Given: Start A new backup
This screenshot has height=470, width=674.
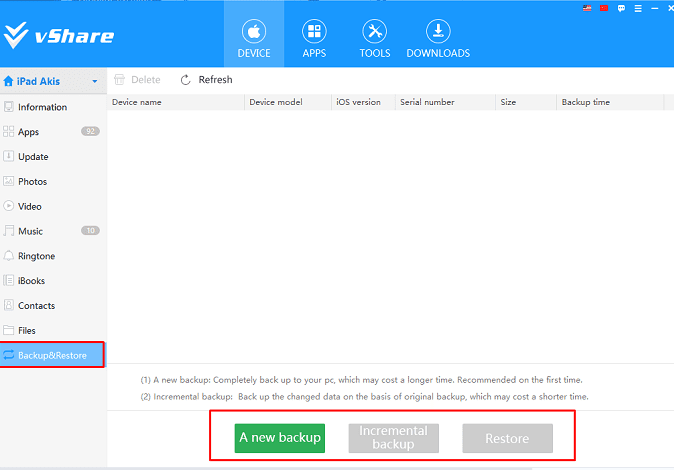Looking at the screenshot, I should click(x=280, y=438).
